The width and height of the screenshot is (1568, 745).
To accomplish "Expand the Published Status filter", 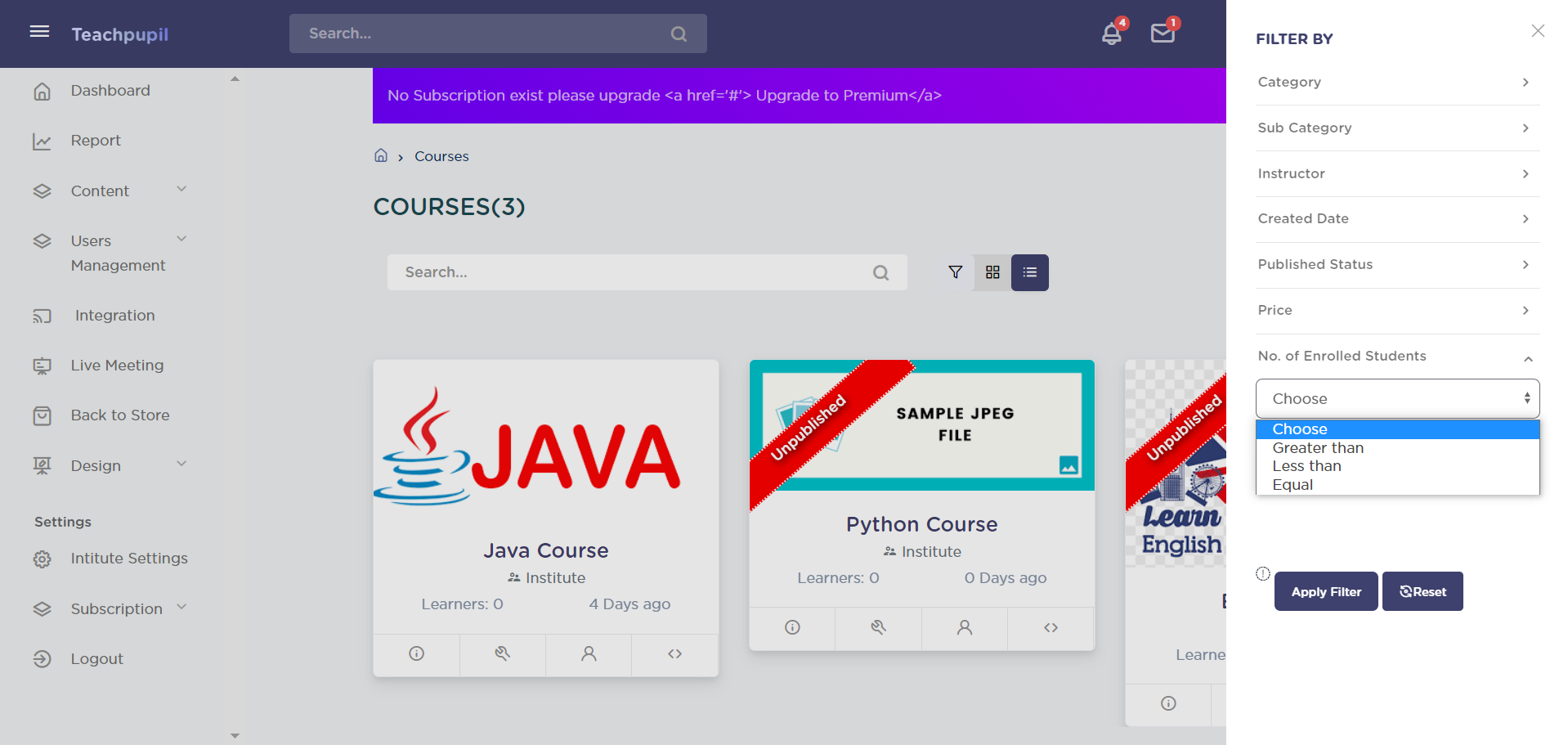I will (x=1397, y=264).
